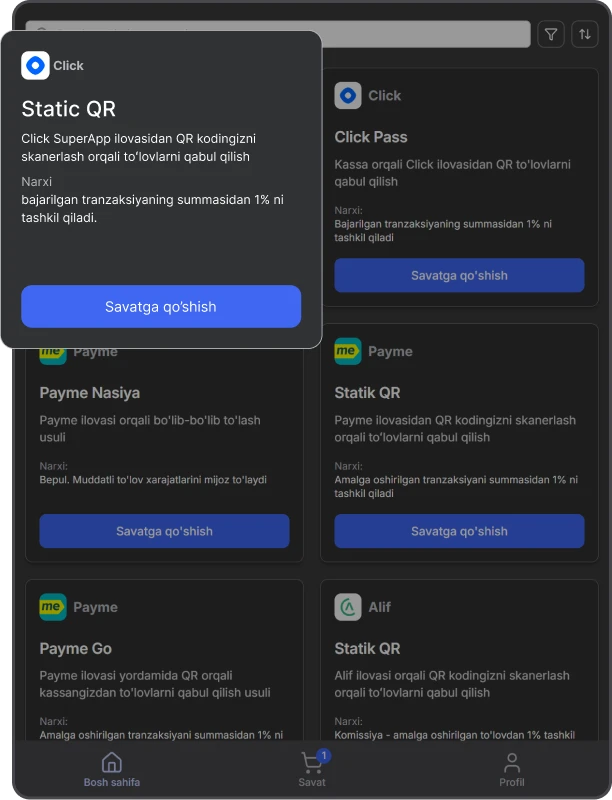
Task: Click the Click logo in Static QR popup
Action: [35, 65]
